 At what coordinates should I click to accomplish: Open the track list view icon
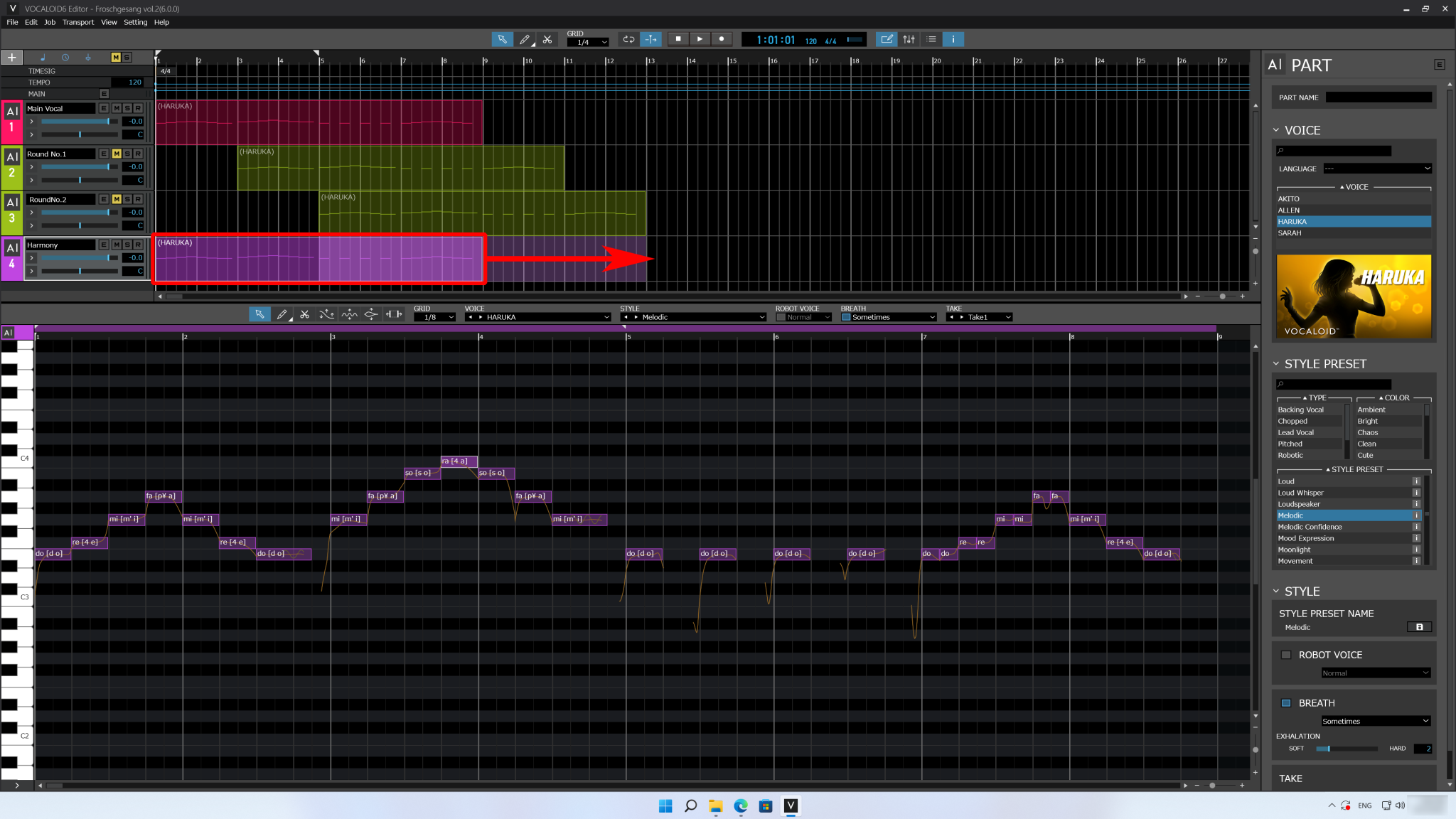(x=932, y=39)
